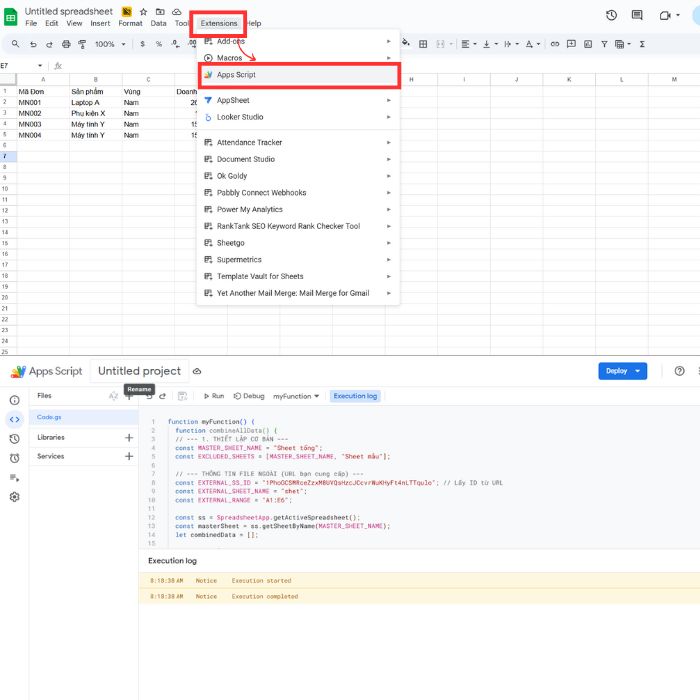Image resolution: width=700 pixels, height=700 pixels.
Task: Open the Edit menu
Action: tap(51, 23)
